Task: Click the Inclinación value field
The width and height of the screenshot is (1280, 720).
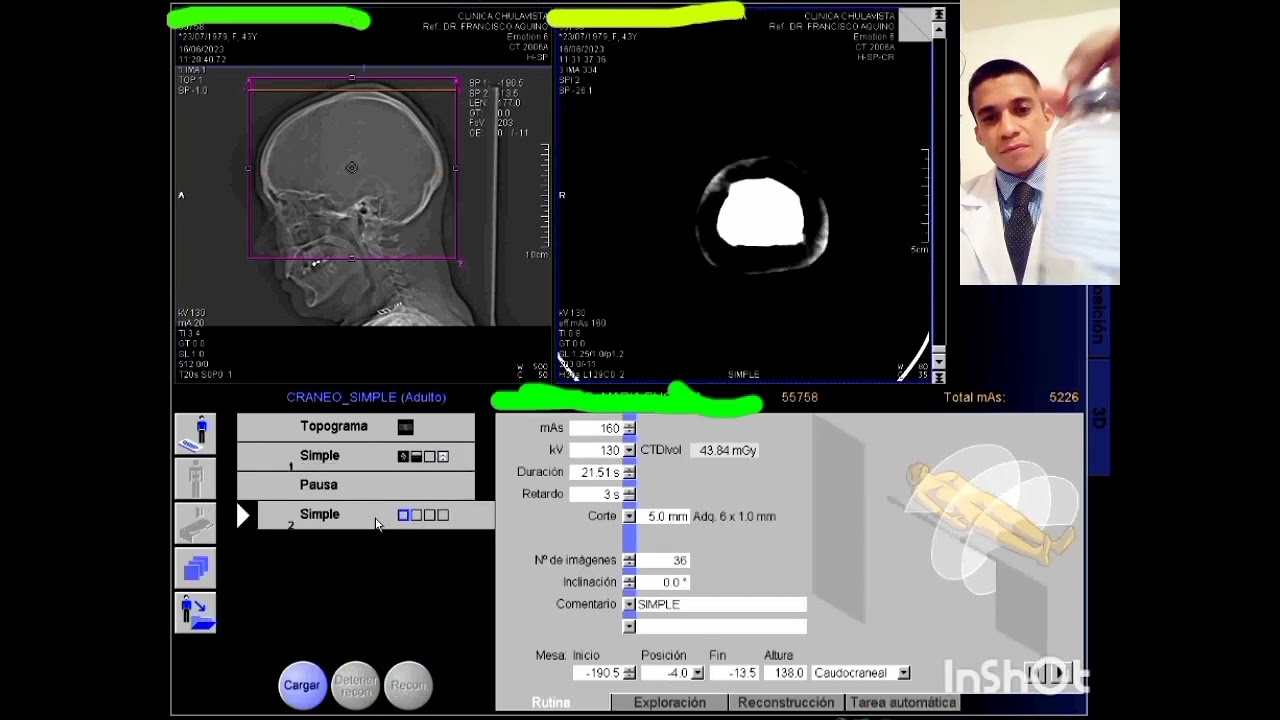Action: [x=663, y=582]
